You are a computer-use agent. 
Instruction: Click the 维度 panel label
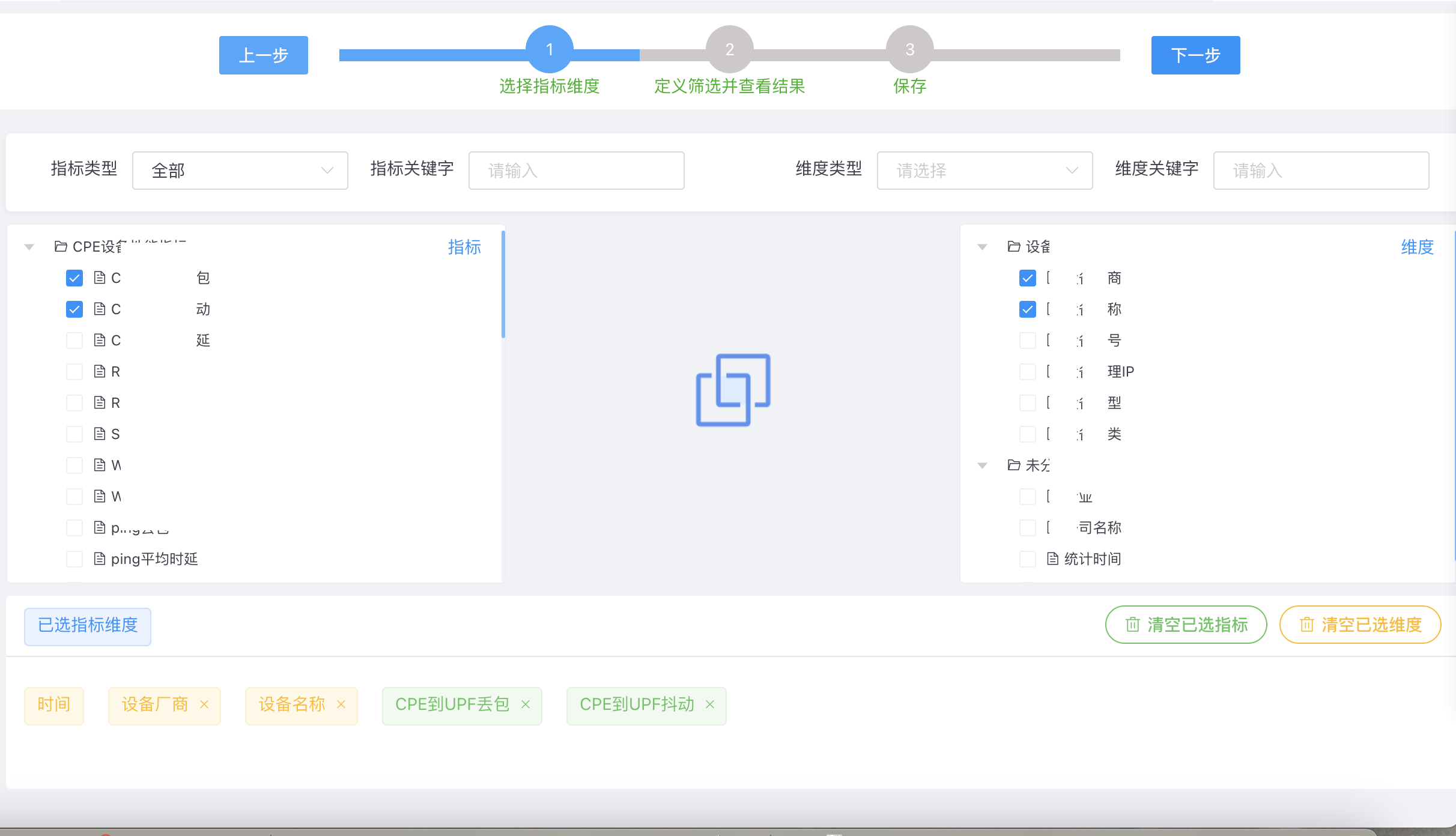pos(1418,247)
